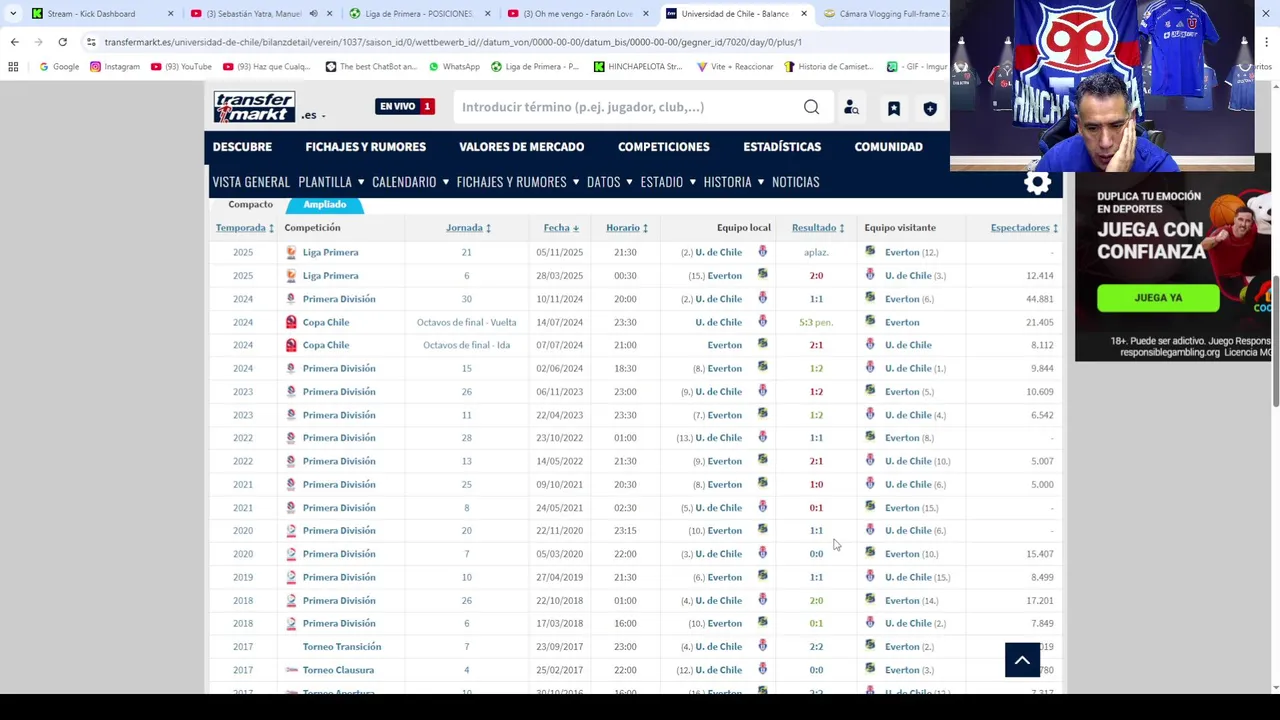
Task: Click the 1:1 result of 10/11/2024
Action: [x=816, y=299]
